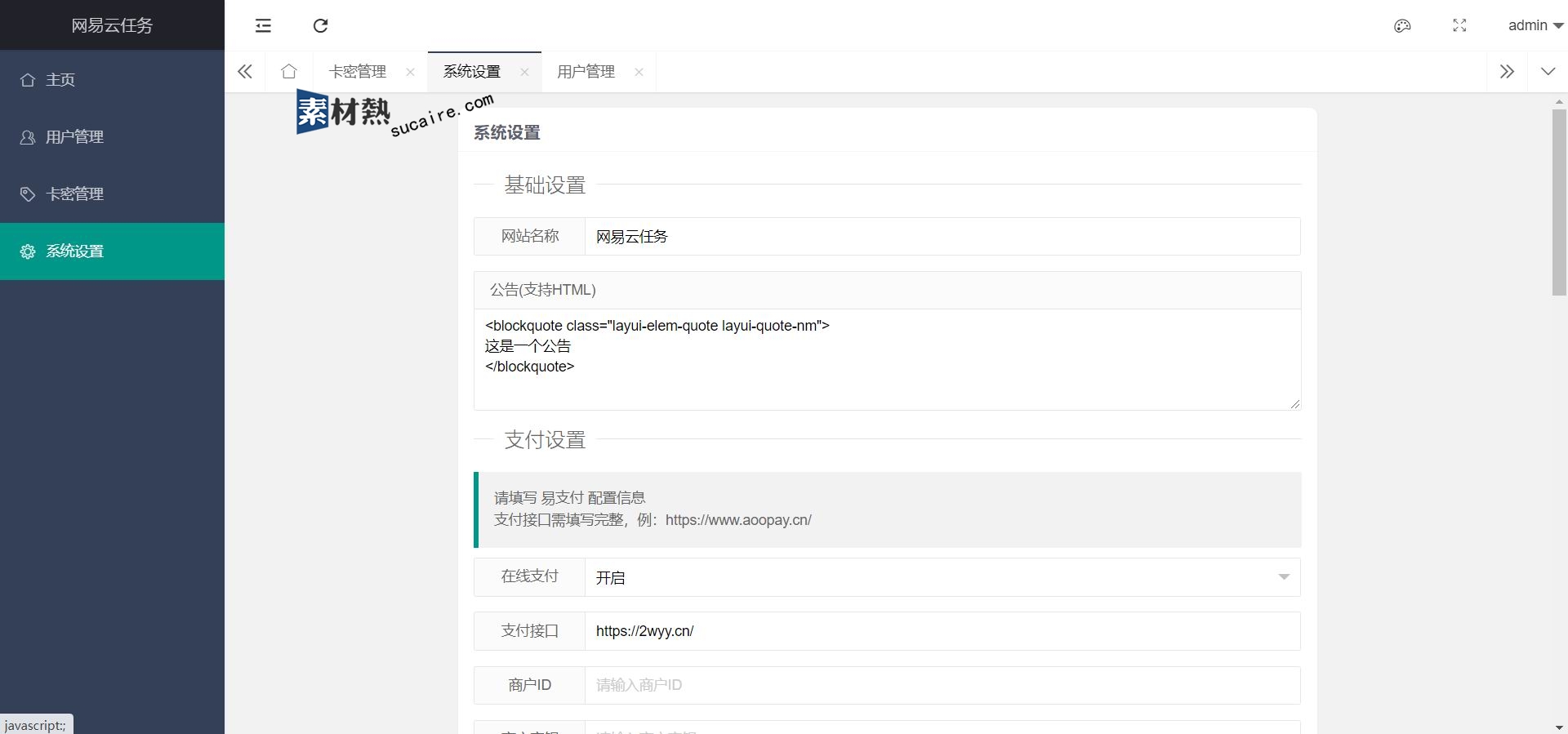Click the https://www.aoopay.cn/ example text
The height and width of the screenshot is (734, 1568).
click(x=738, y=520)
